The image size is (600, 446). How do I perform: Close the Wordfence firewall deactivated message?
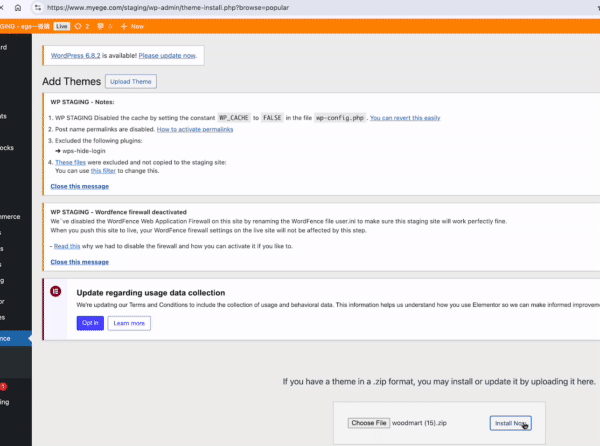click(80, 262)
